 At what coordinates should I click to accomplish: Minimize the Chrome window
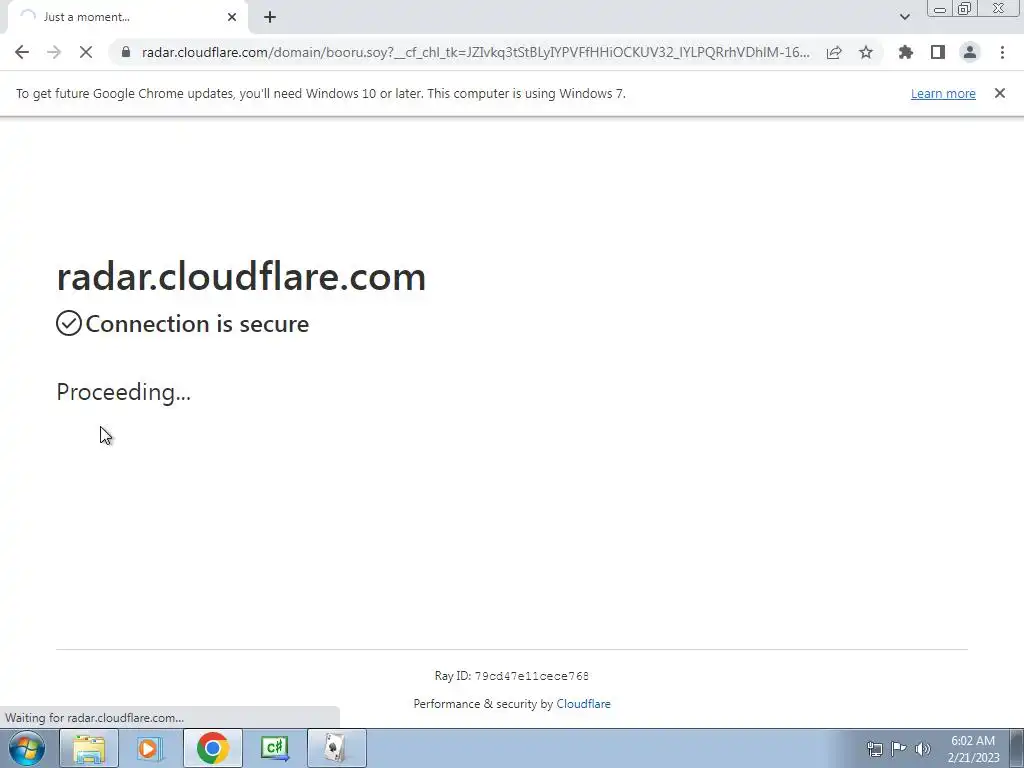click(940, 9)
